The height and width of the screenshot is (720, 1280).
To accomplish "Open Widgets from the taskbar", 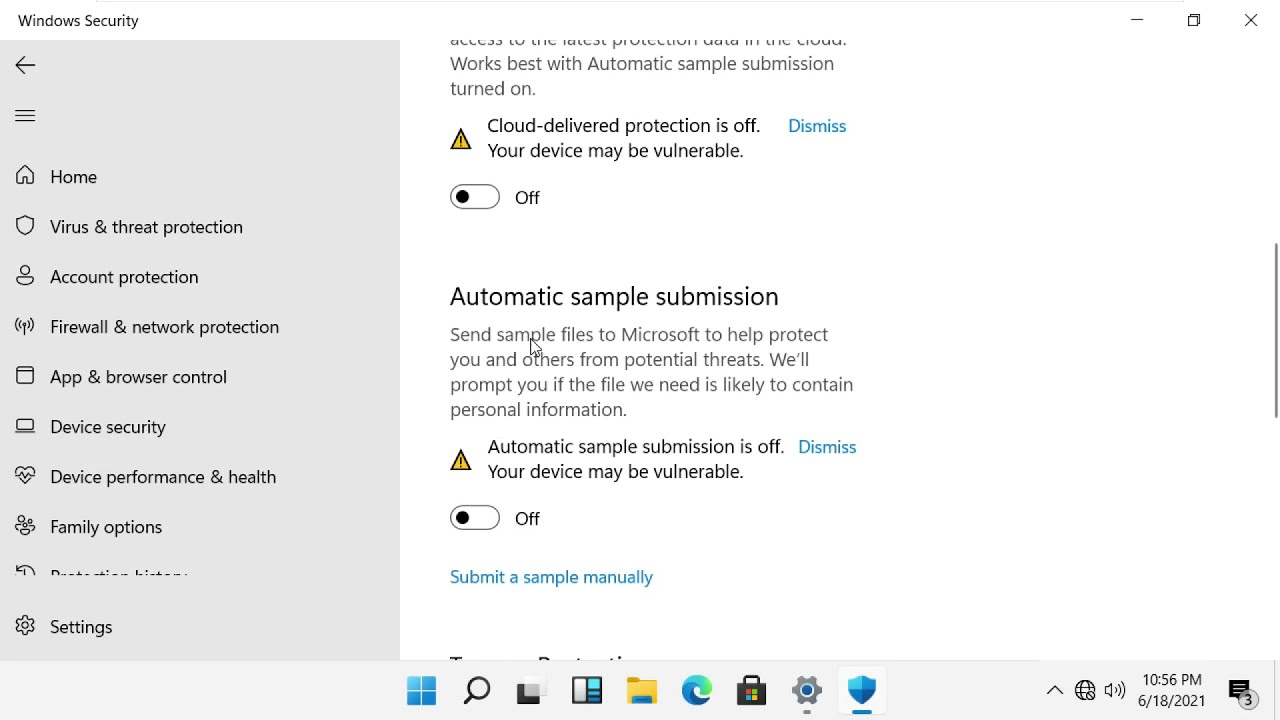I will (587, 690).
